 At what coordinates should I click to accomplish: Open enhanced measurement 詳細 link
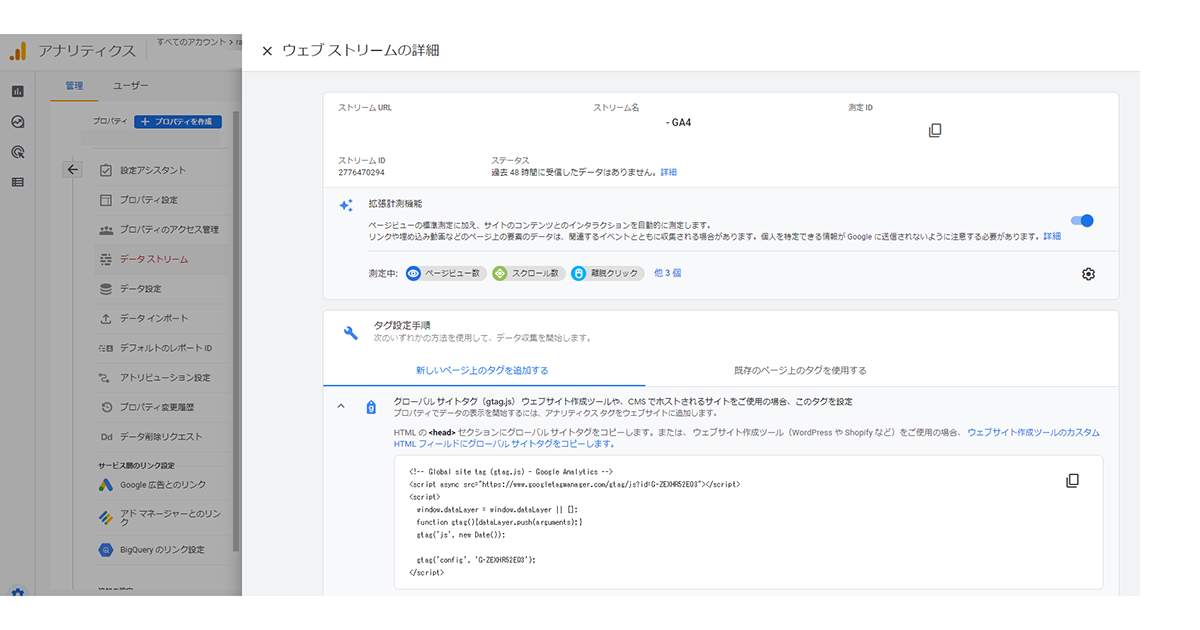[1052, 236]
